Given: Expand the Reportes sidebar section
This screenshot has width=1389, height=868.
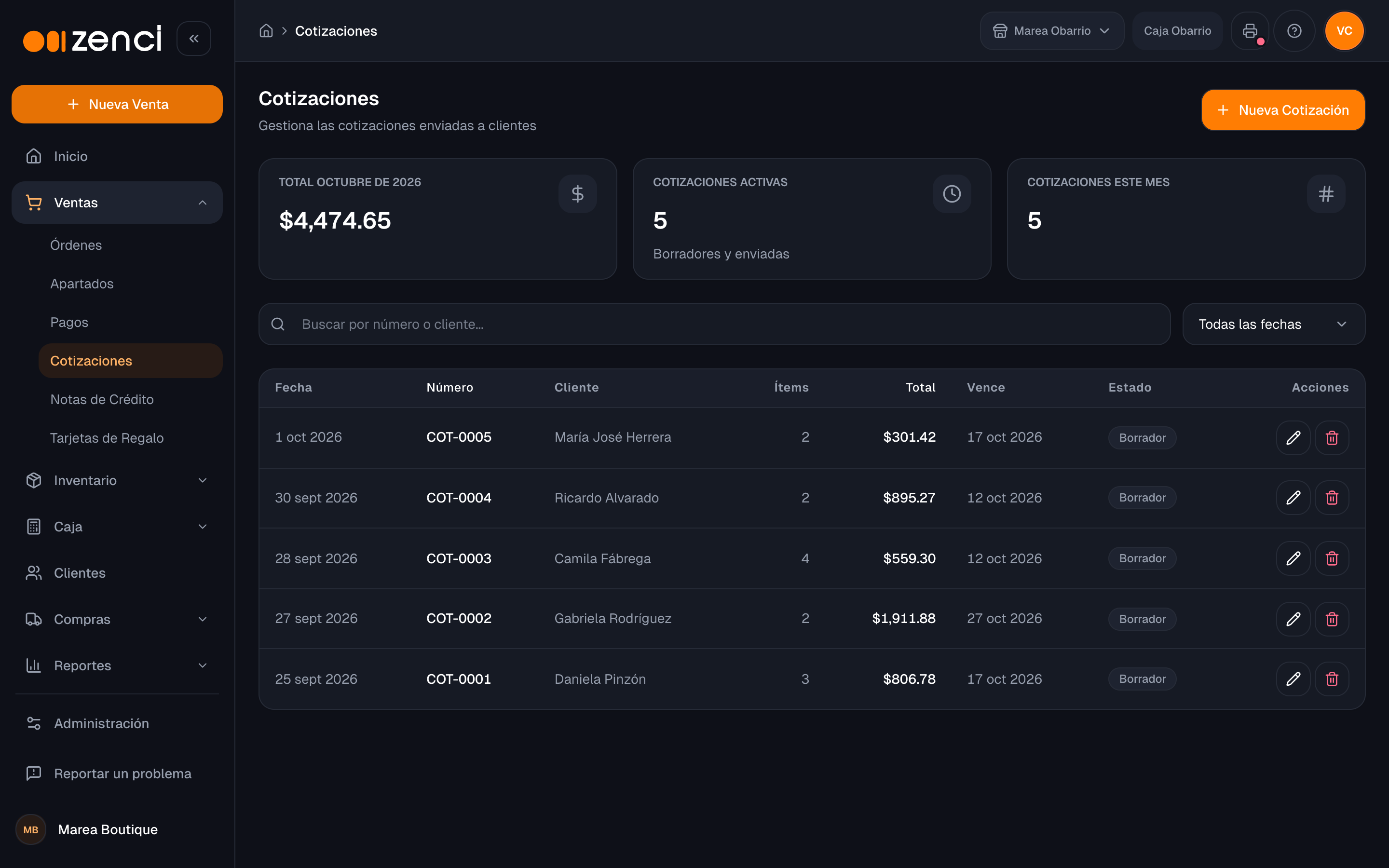Looking at the screenshot, I should coord(117,665).
